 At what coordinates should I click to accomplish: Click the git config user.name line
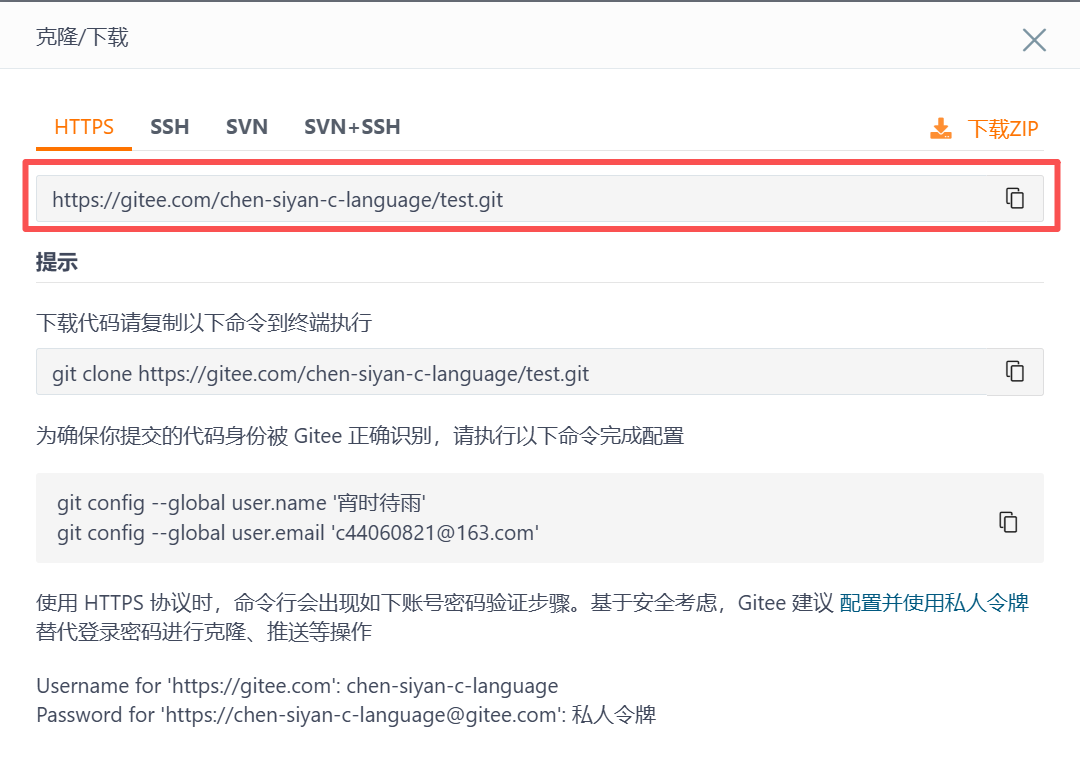coord(241,503)
